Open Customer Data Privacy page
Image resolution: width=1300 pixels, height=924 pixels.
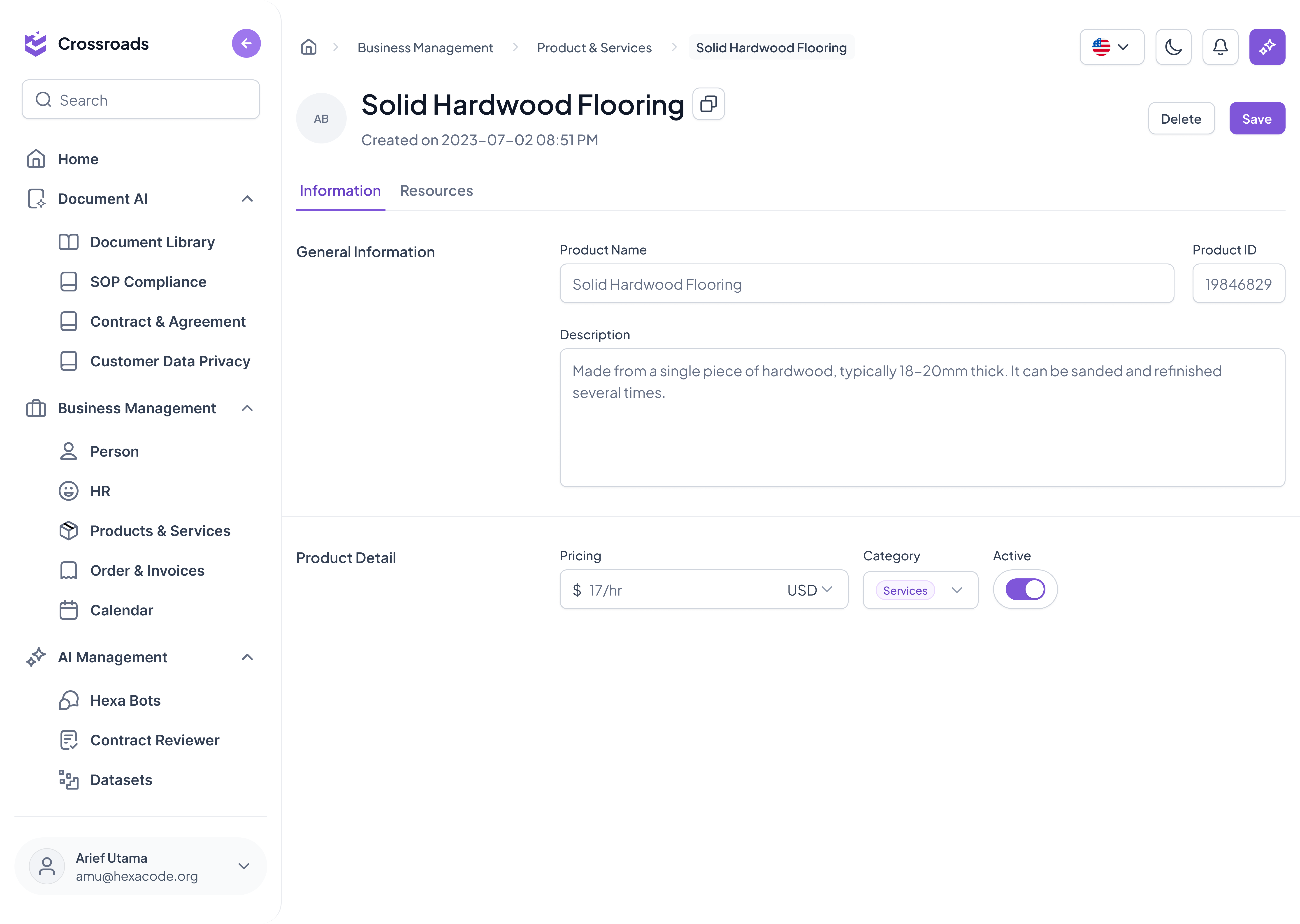170,361
